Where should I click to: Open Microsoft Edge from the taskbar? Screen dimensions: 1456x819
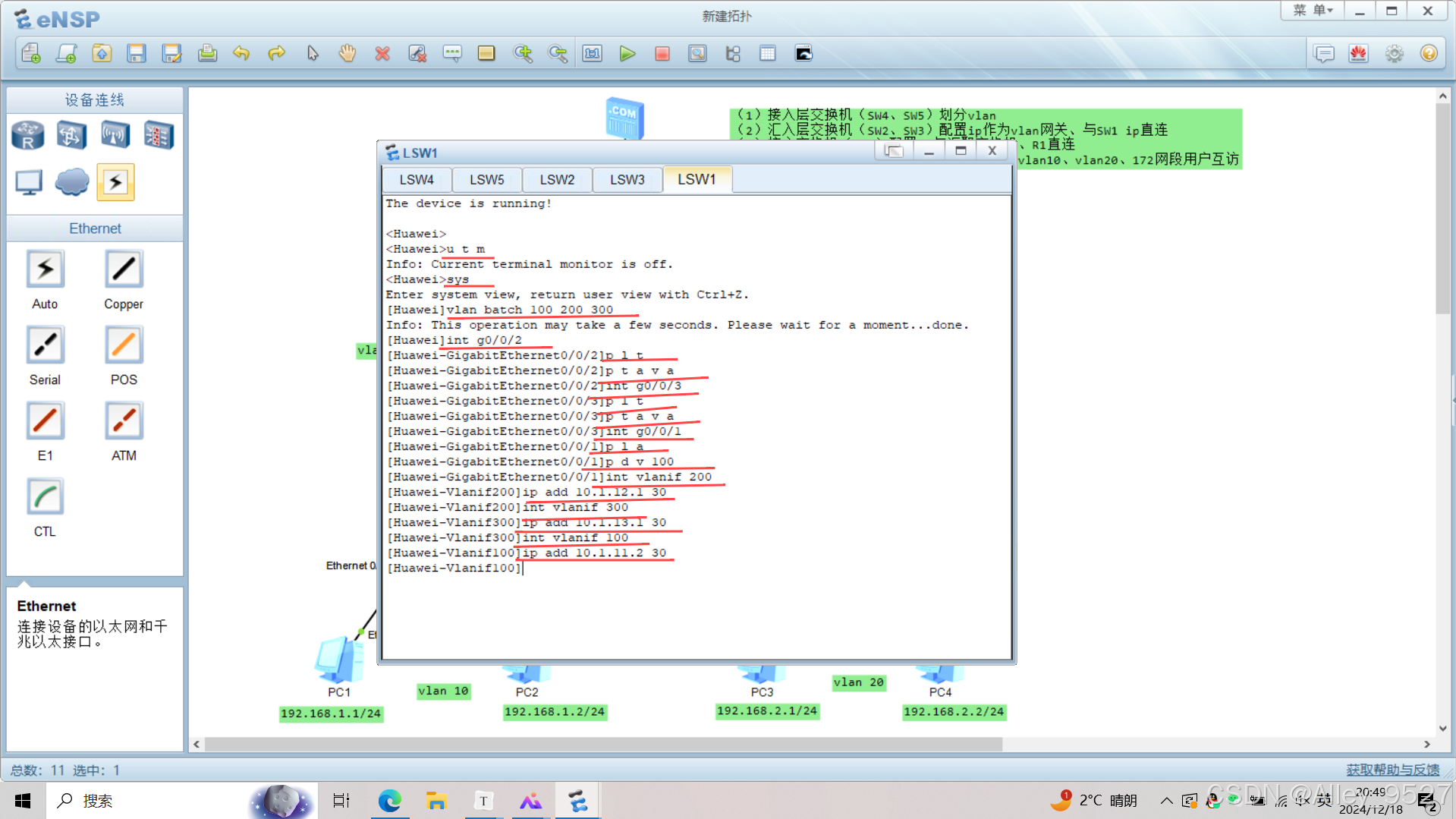(389, 801)
